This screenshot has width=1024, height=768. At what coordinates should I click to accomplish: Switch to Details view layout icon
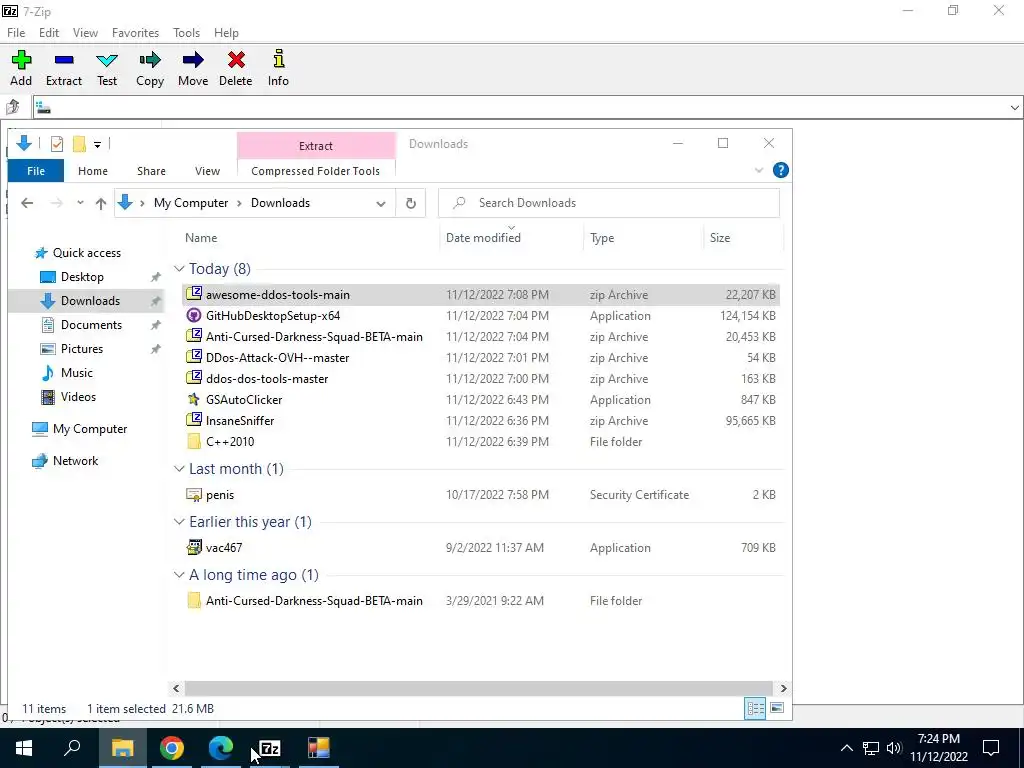click(756, 709)
